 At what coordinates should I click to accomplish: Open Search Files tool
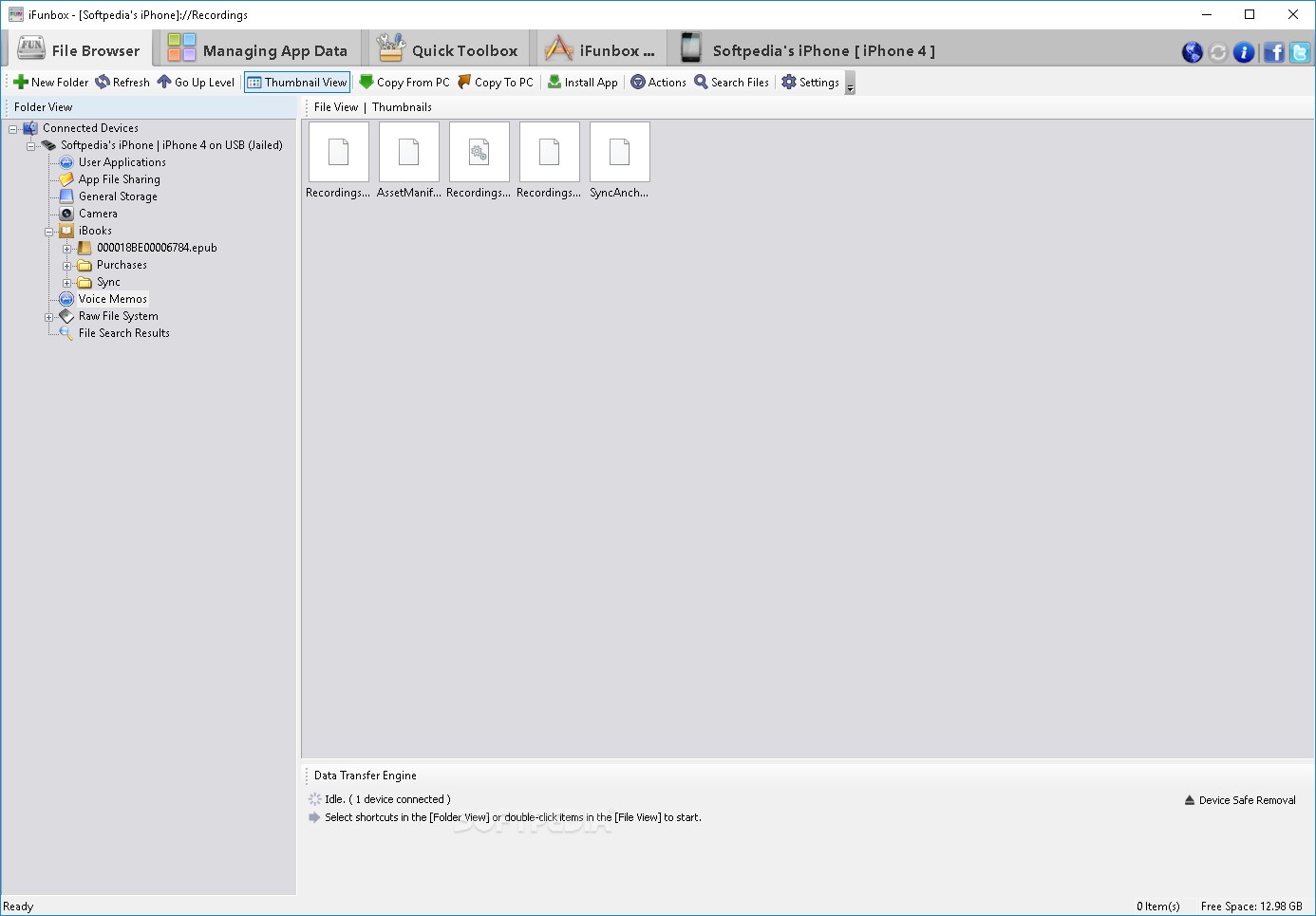(x=731, y=83)
